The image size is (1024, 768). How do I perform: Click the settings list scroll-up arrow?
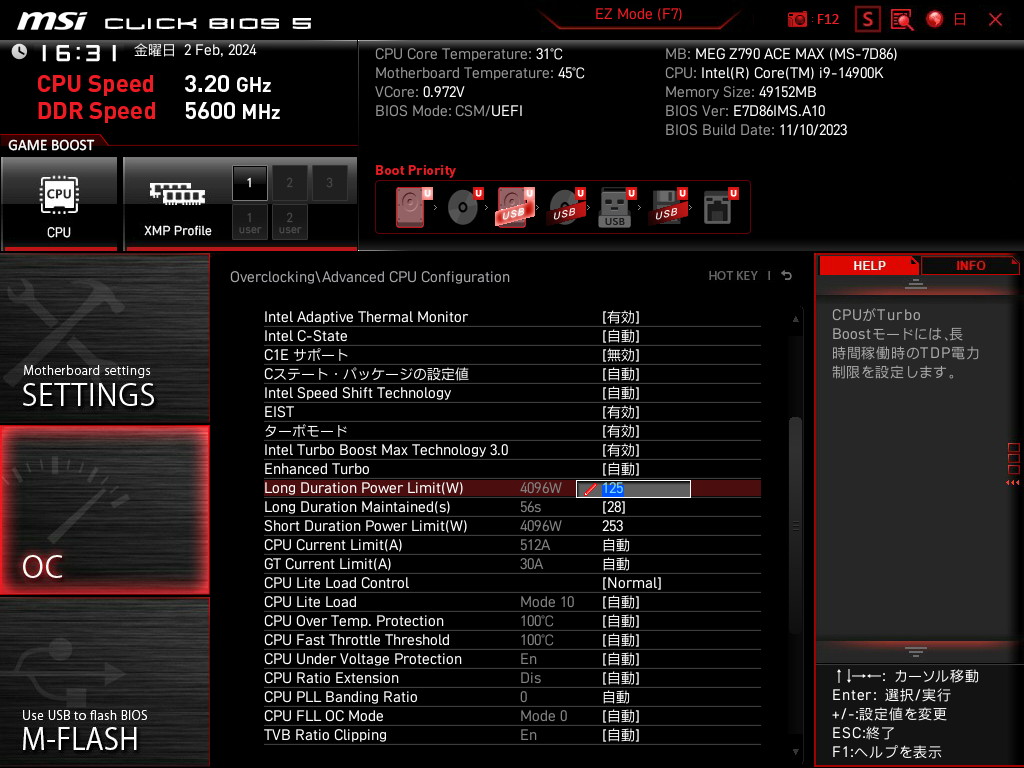(795, 319)
